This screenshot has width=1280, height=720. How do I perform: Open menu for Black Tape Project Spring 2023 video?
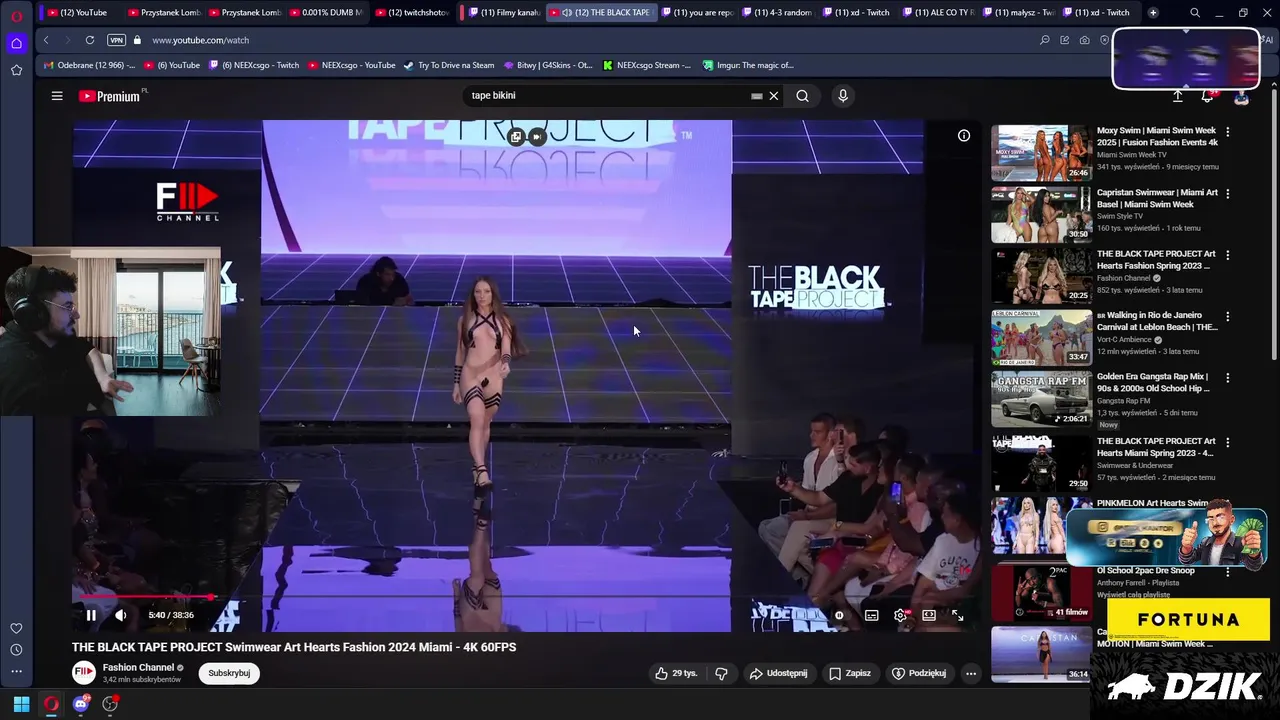(1228, 255)
